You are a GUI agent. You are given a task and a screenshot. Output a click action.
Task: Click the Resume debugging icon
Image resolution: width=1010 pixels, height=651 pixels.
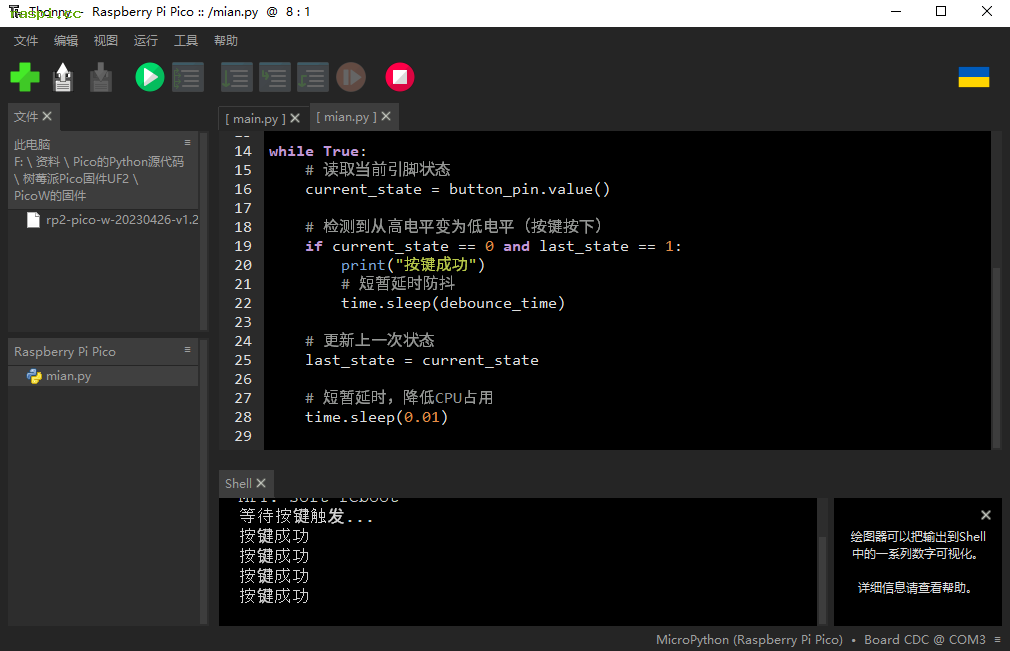coord(351,77)
